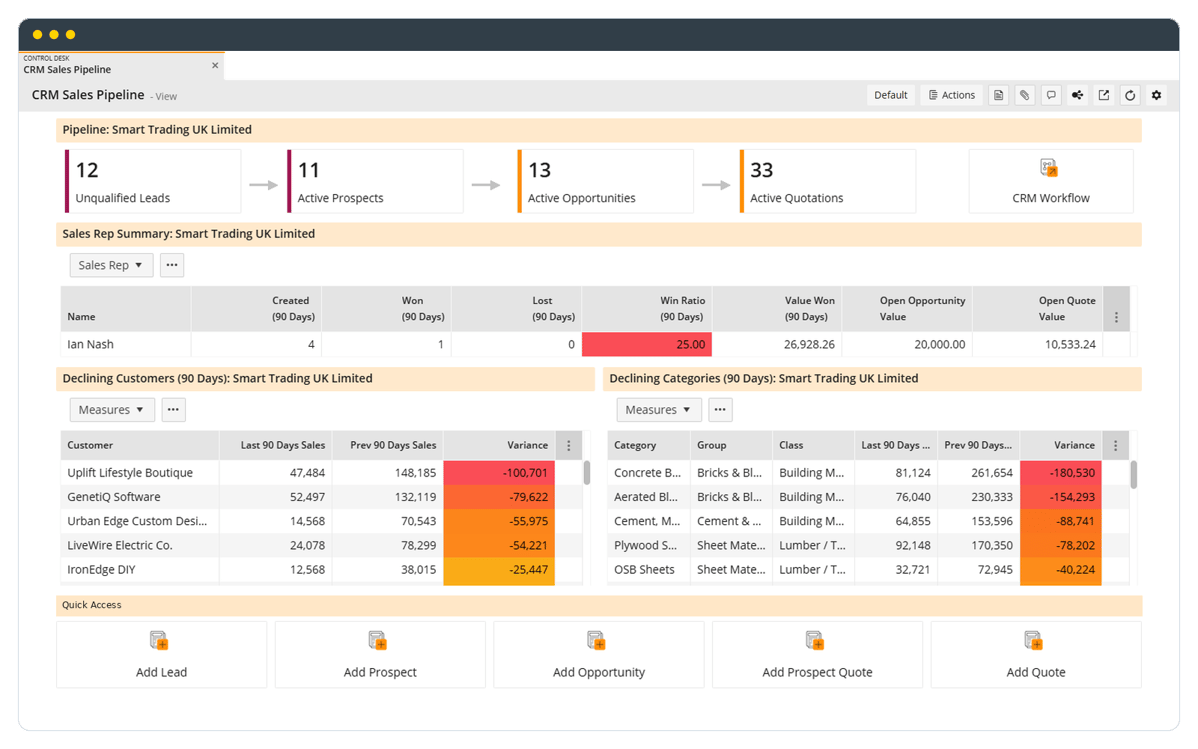1198x749 pixels.
Task: Click the Add Lead icon
Action: [159, 640]
